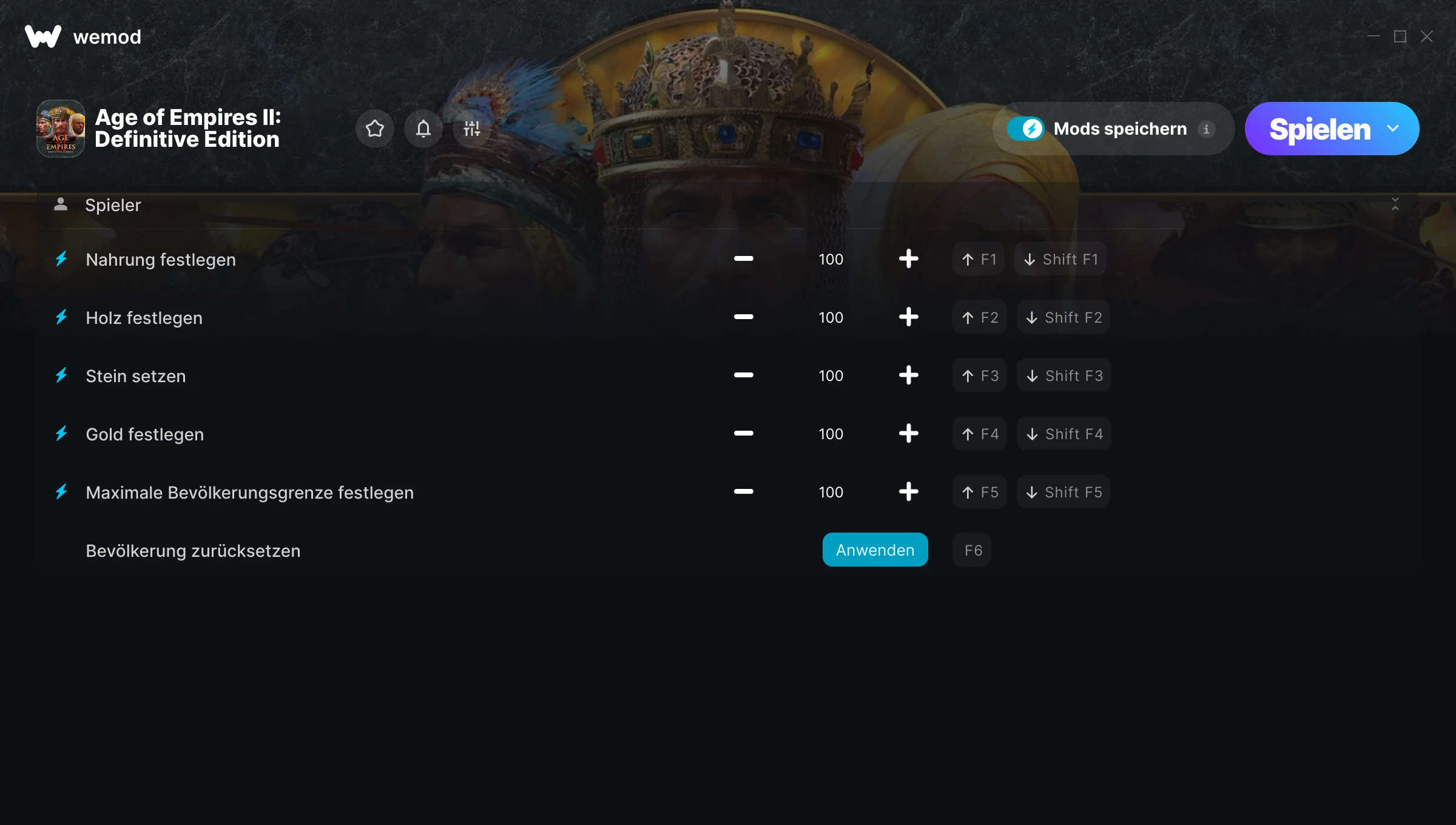Open the mod settings sliders icon
The image size is (1456, 825).
472,129
